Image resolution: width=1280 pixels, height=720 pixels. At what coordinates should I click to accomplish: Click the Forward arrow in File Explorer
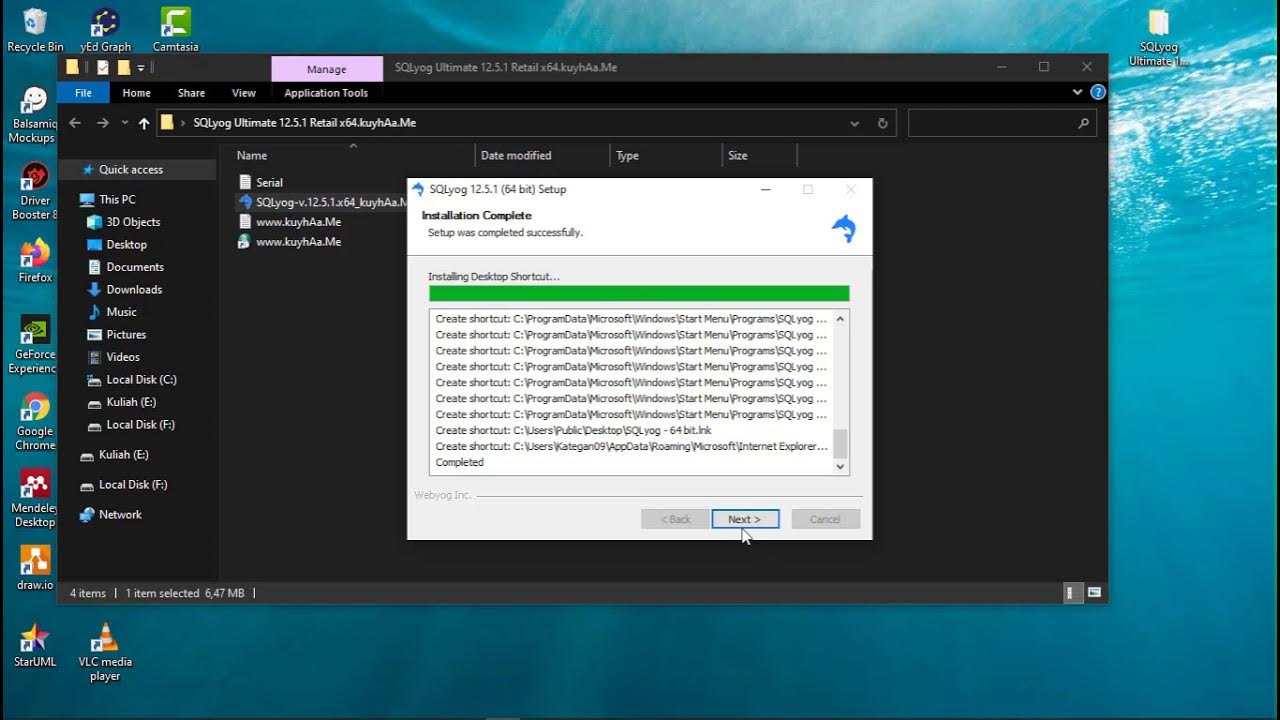(x=102, y=123)
